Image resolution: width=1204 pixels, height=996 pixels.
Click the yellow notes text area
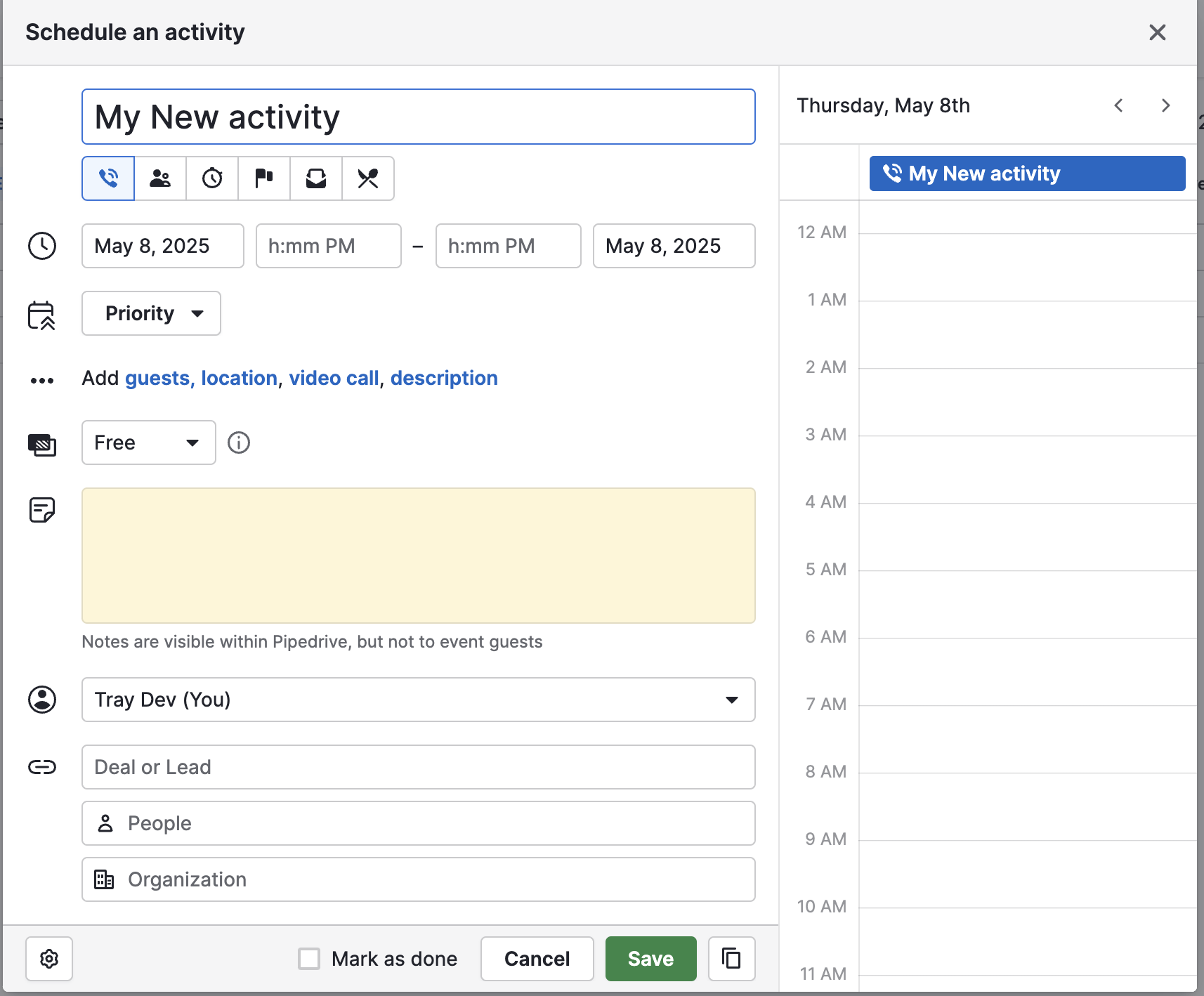coord(418,556)
